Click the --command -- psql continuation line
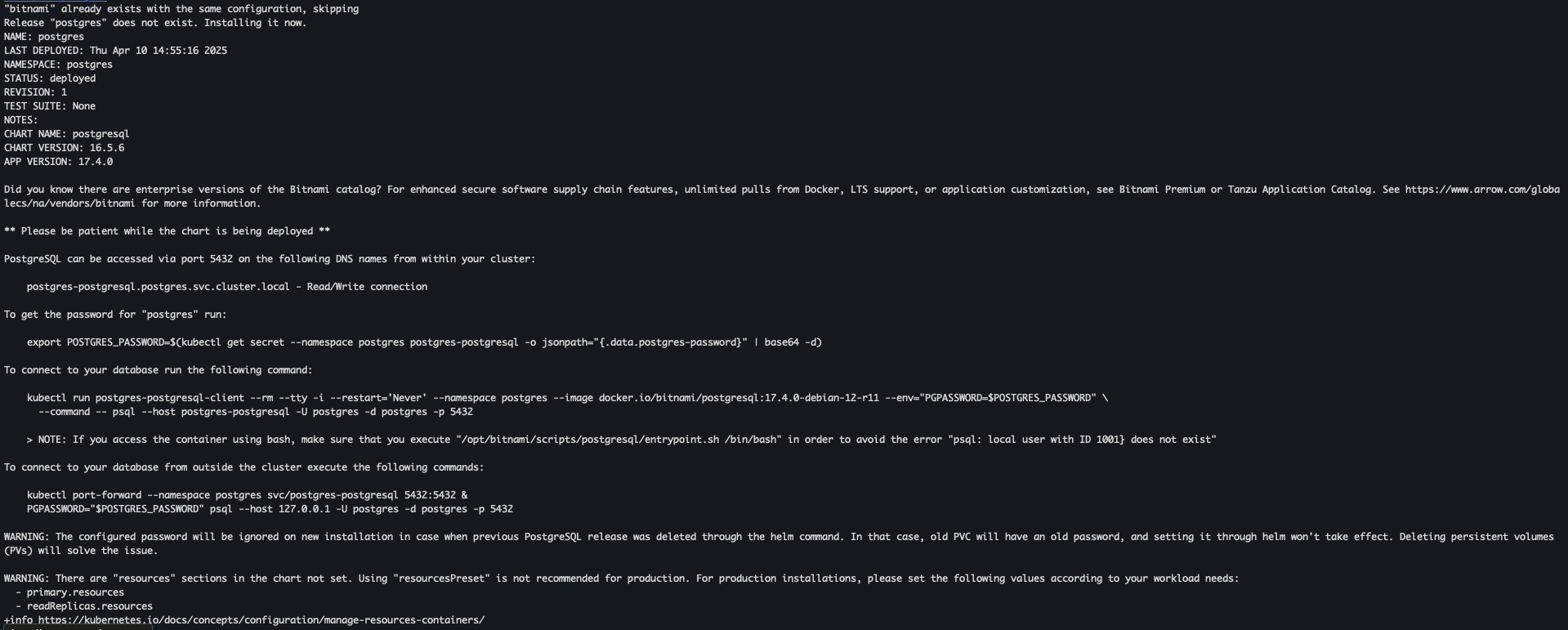This screenshot has height=630, width=1568. (x=256, y=412)
